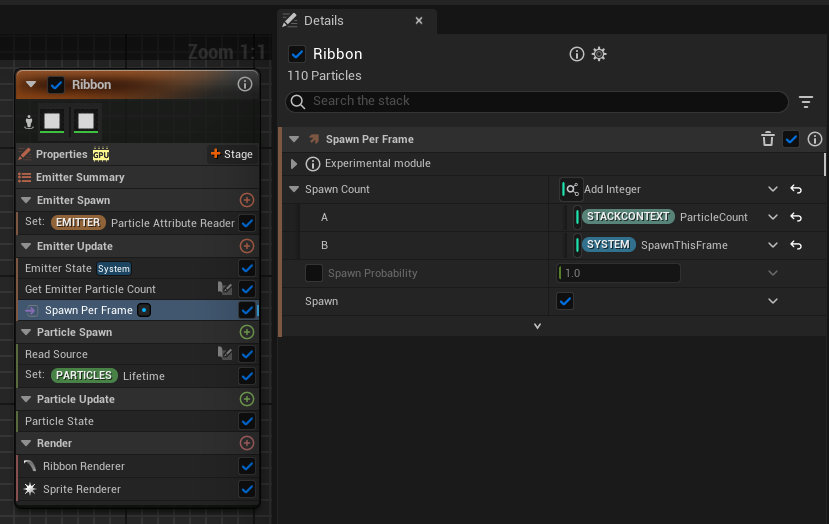829x524 pixels.
Task: Click the Ribbon Renderer curve icon
Action: point(30,466)
